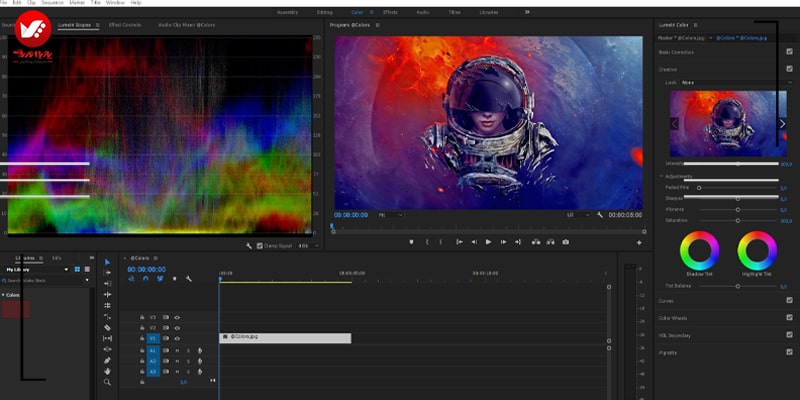The height and width of the screenshot is (400, 800).
Task: Select the Pen tool
Action: pyautogui.click(x=107, y=360)
